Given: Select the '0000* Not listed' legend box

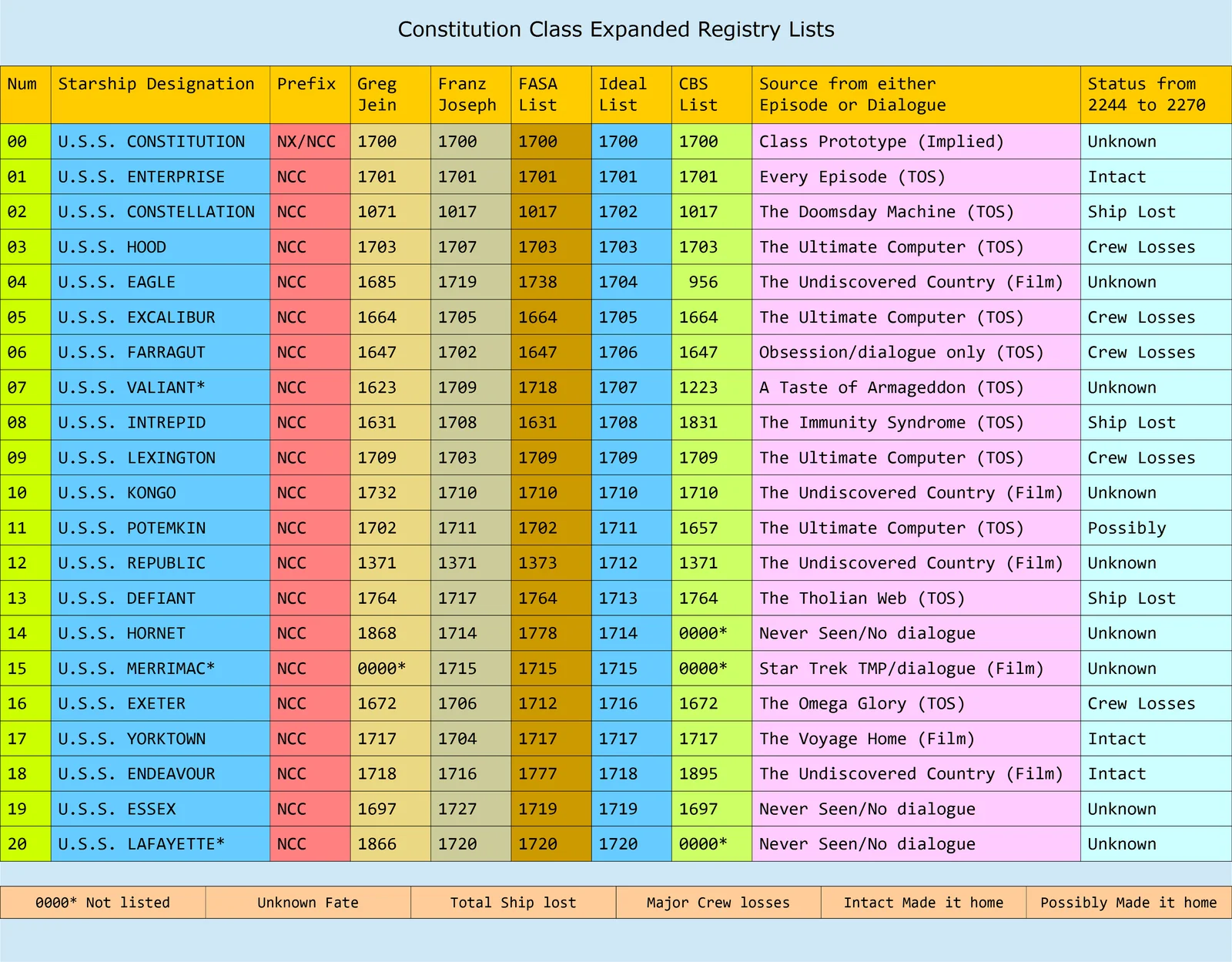Looking at the screenshot, I should 102,903.
